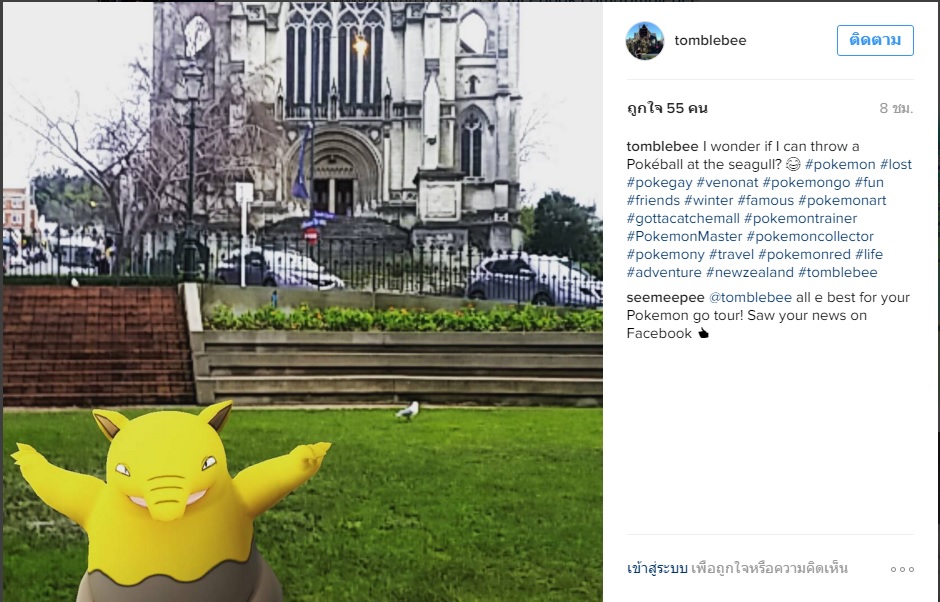Open the #pokemoncollector hashtag

[x=810, y=236]
